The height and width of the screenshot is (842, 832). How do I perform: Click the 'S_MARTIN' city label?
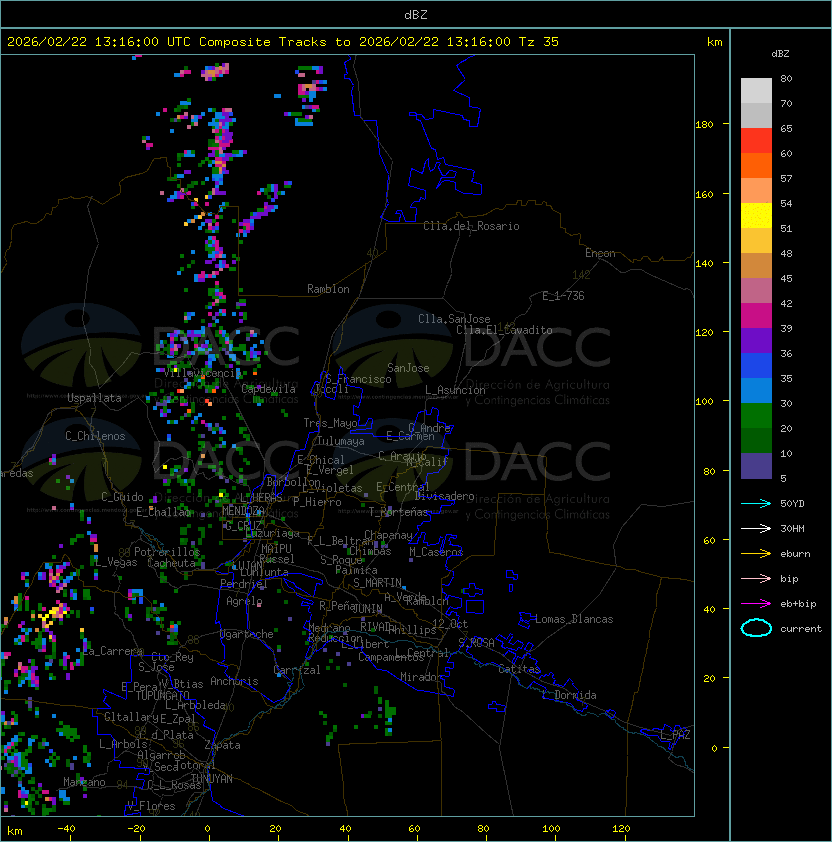(x=378, y=583)
